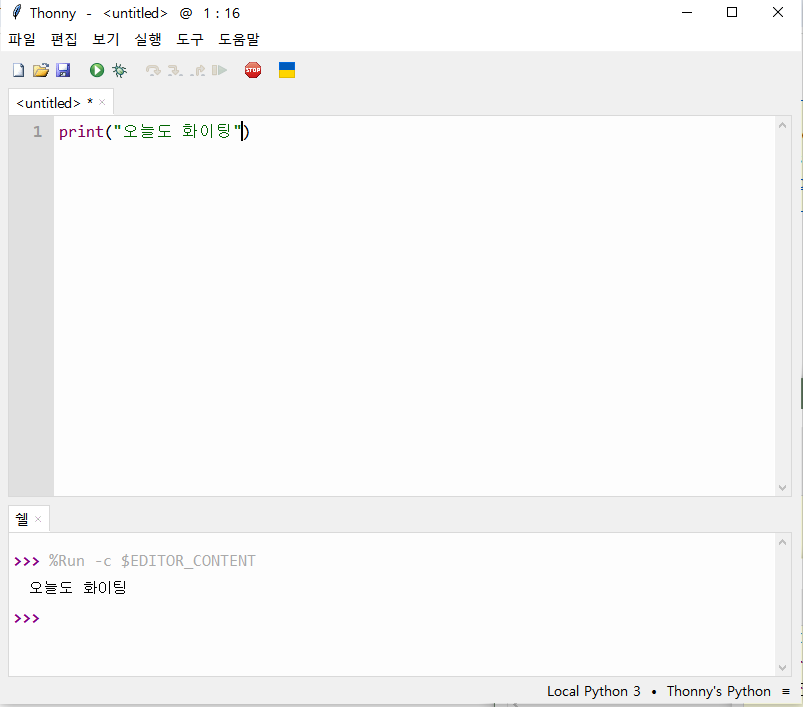Maximize the Thonny window
Screen dimensions: 803x707
[x=732, y=12]
